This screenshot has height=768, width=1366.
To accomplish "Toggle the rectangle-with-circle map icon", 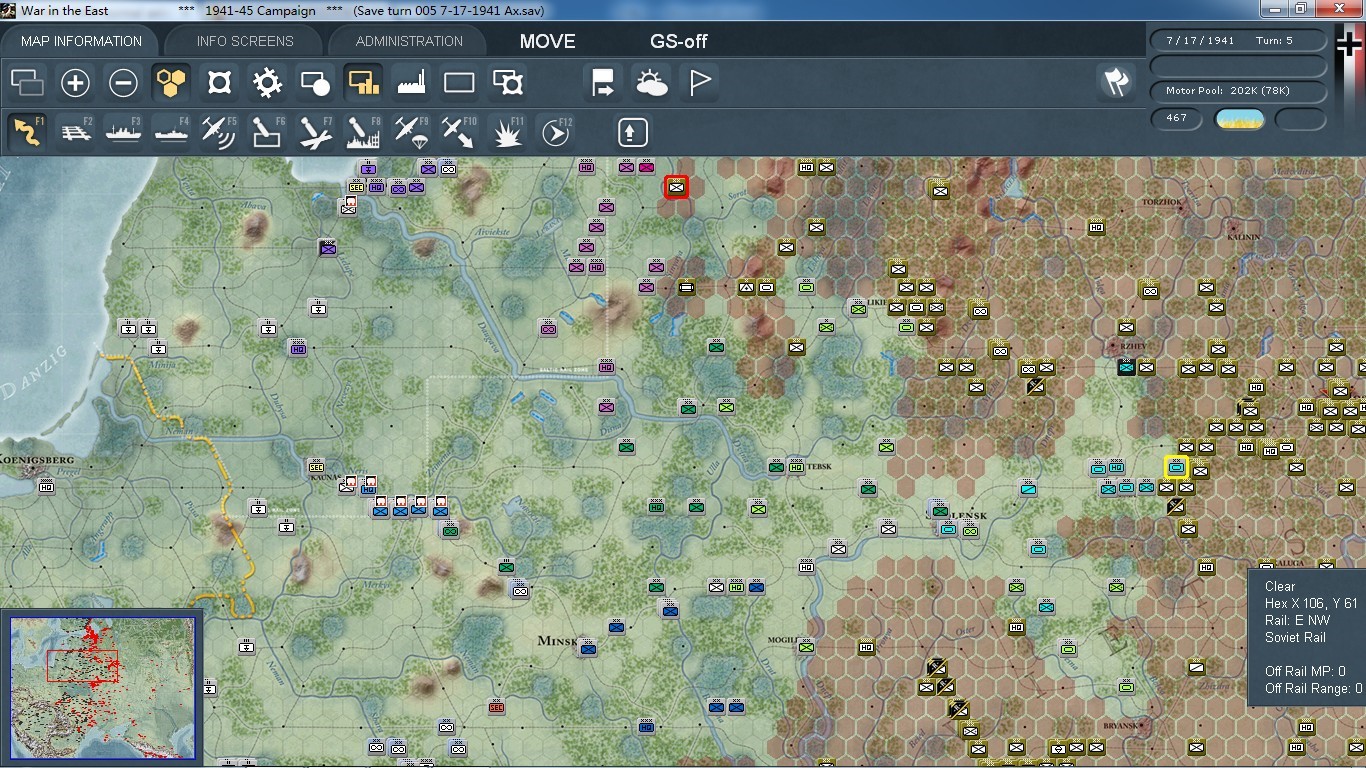I will click(x=315, y=83).
